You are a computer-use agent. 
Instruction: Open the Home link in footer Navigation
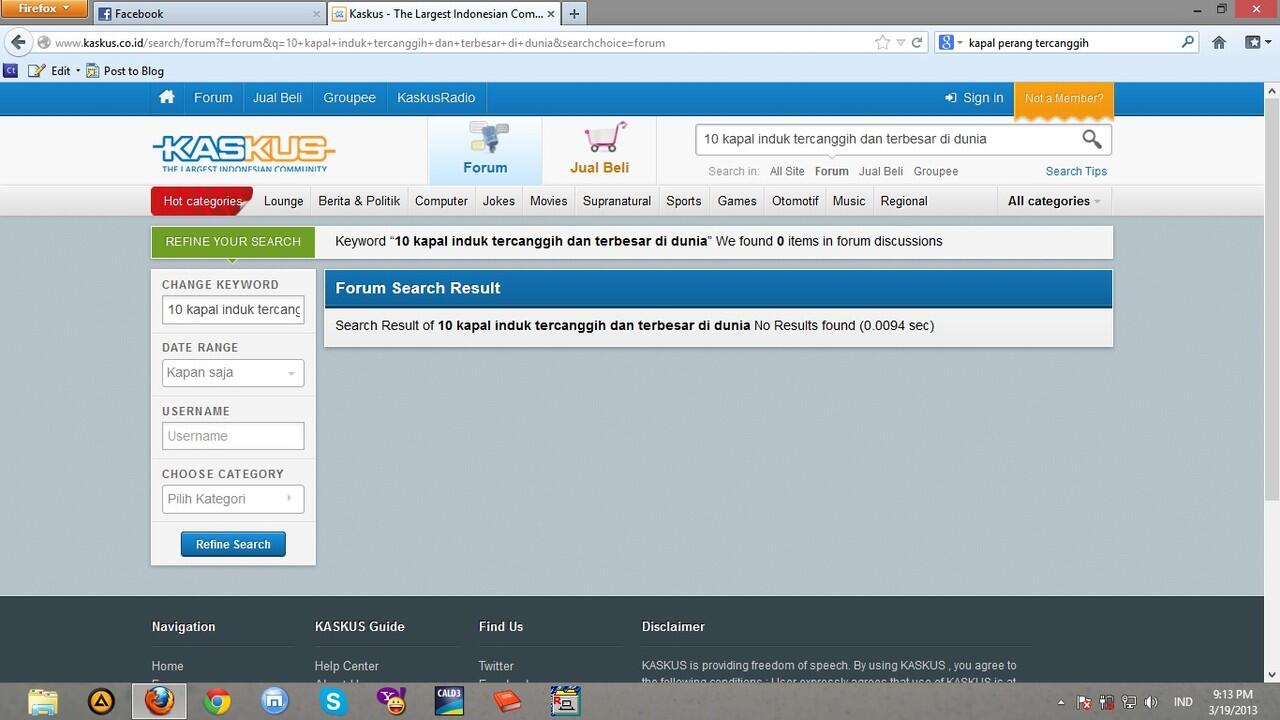168,666
